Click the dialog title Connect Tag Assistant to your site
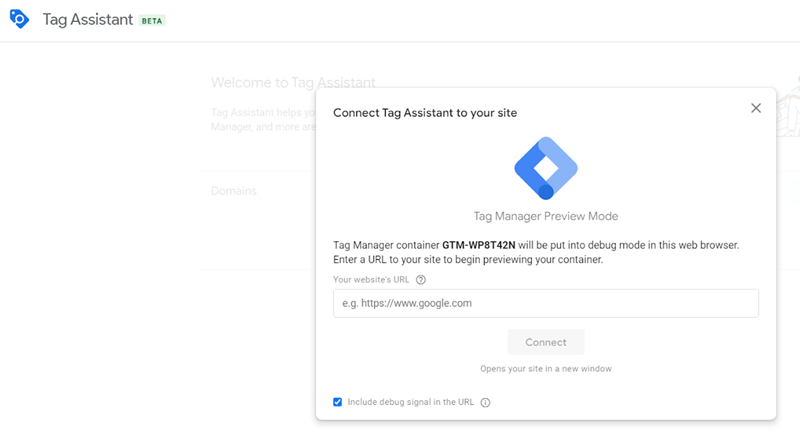Viewport: 800px width, 439px height. click(425, 113)
